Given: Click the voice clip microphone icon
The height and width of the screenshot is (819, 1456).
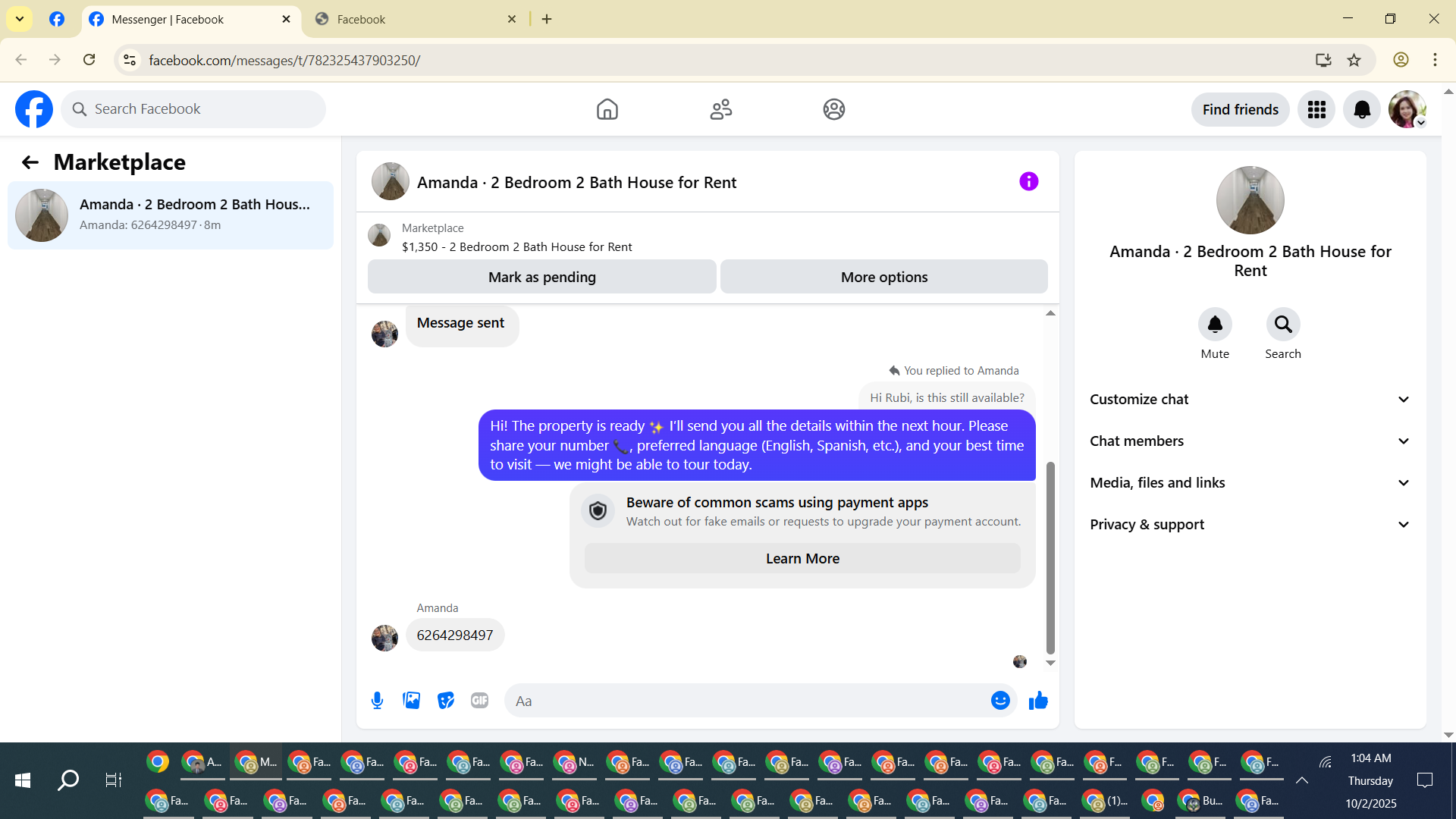Looking at the screenshot, I should coord(377,701).
